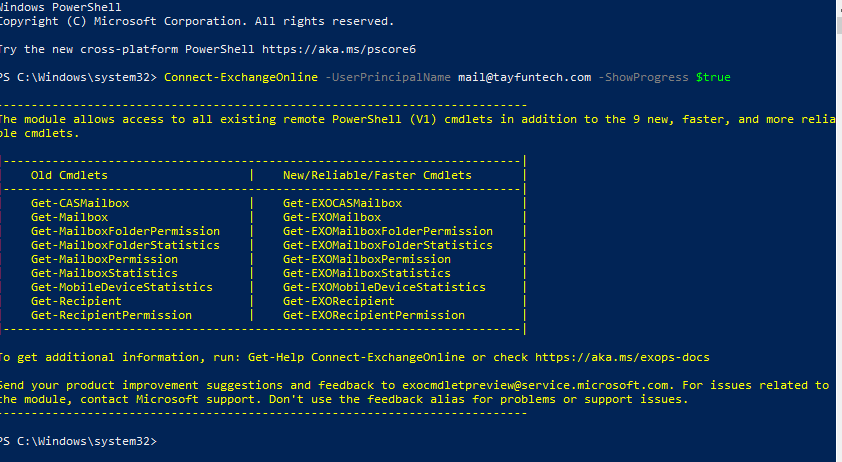Click the "New/Reliable/Faster Cmdlets" column header

(377, 175)
